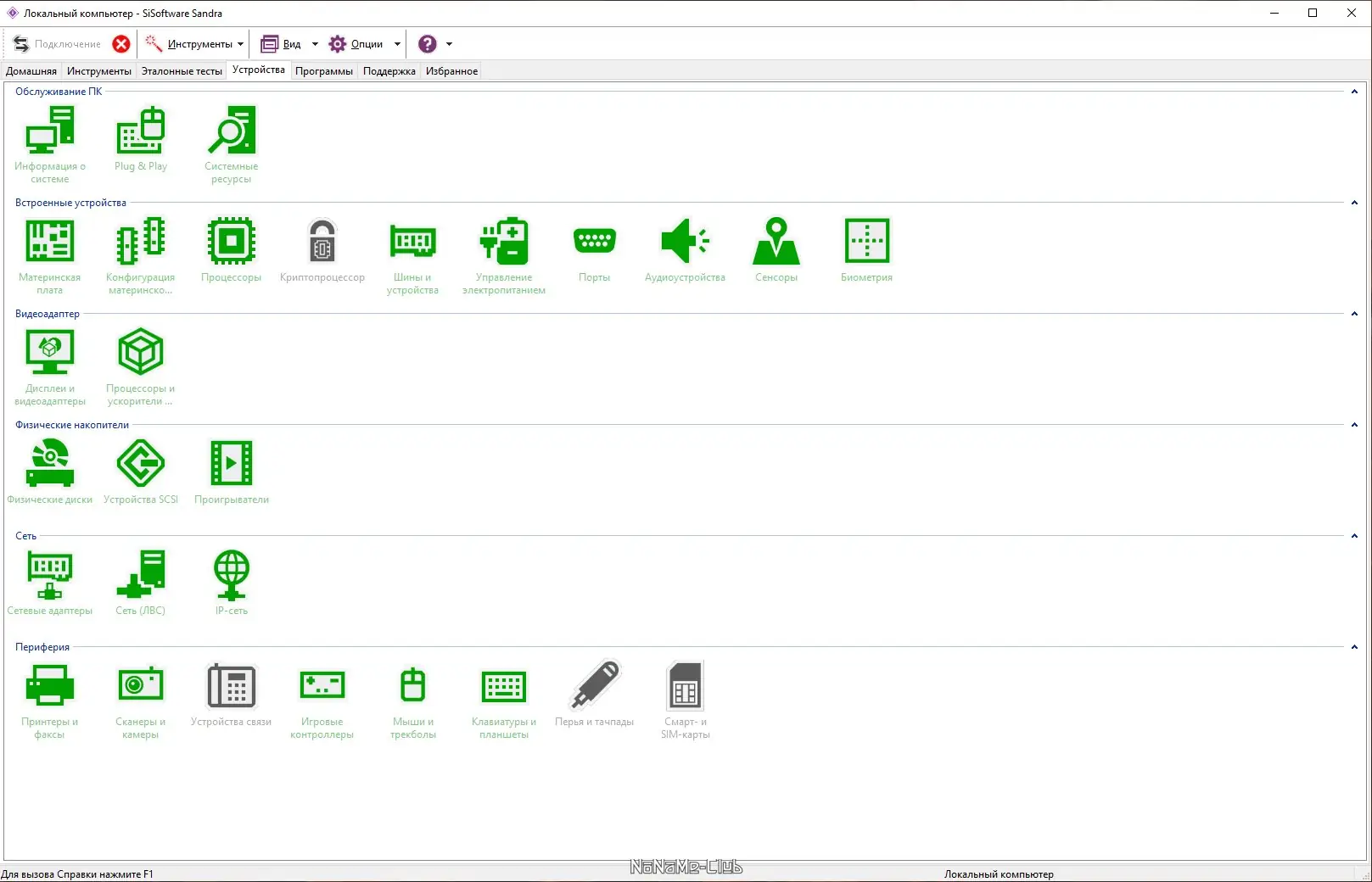Collapse the Обслуживание ПК section
Viewport: 1372px width, 882px height.
pyautogui.click(x=1354, y=92)
